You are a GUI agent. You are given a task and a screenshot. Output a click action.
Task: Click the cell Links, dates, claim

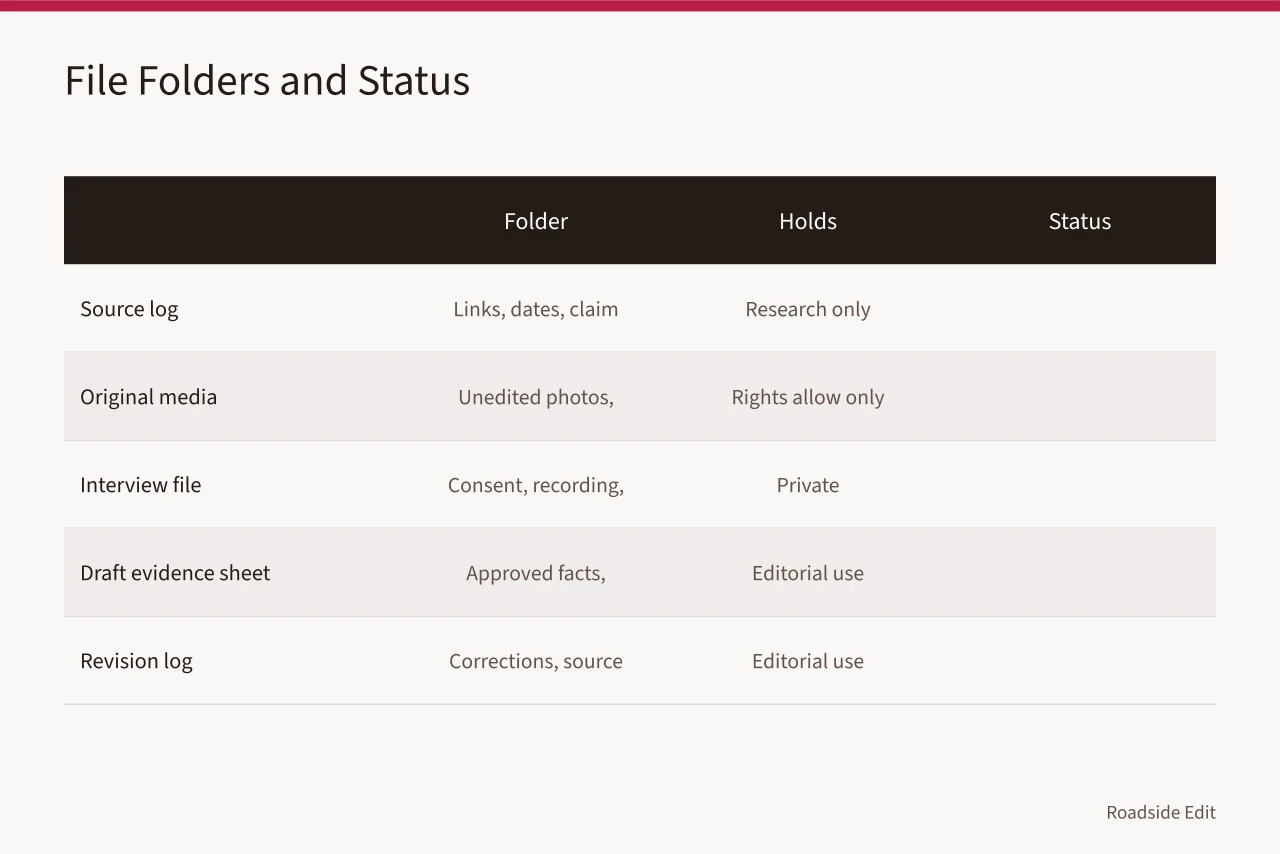[x=536, y=309]
